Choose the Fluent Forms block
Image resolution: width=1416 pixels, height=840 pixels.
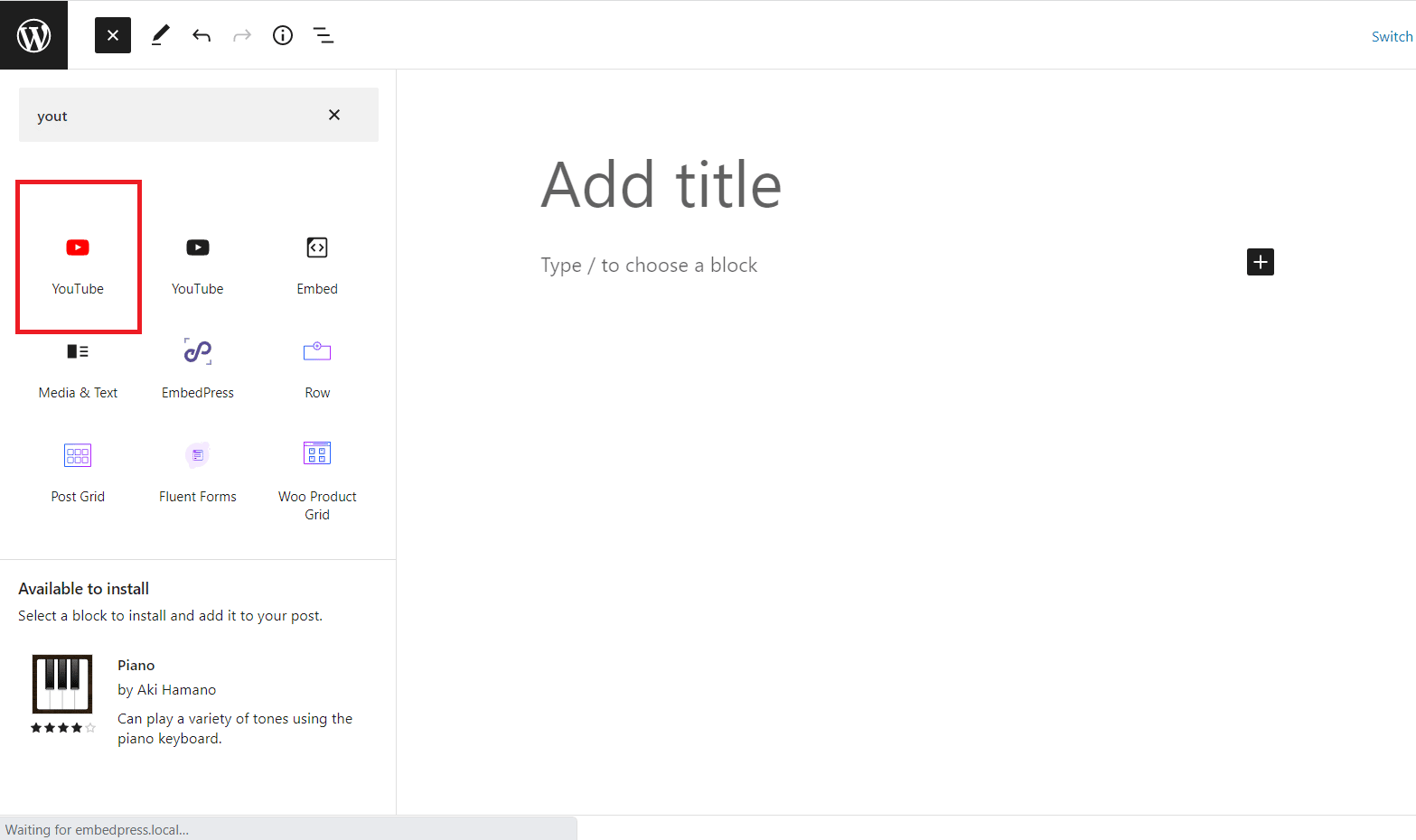pyautogui.click(x=197, y=470)
